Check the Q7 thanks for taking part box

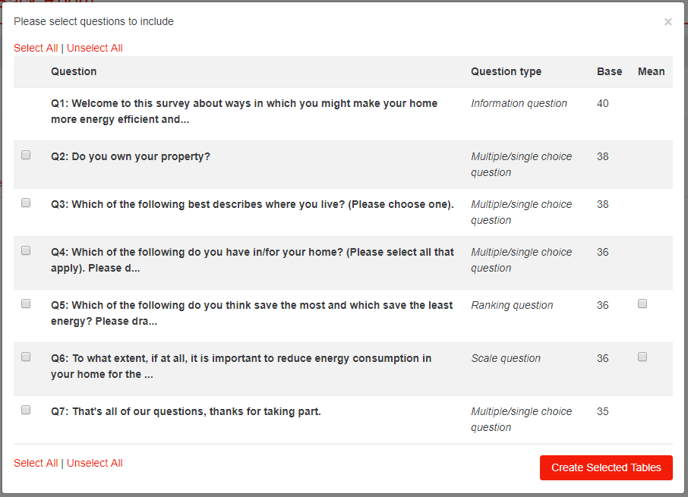[26, 410]
